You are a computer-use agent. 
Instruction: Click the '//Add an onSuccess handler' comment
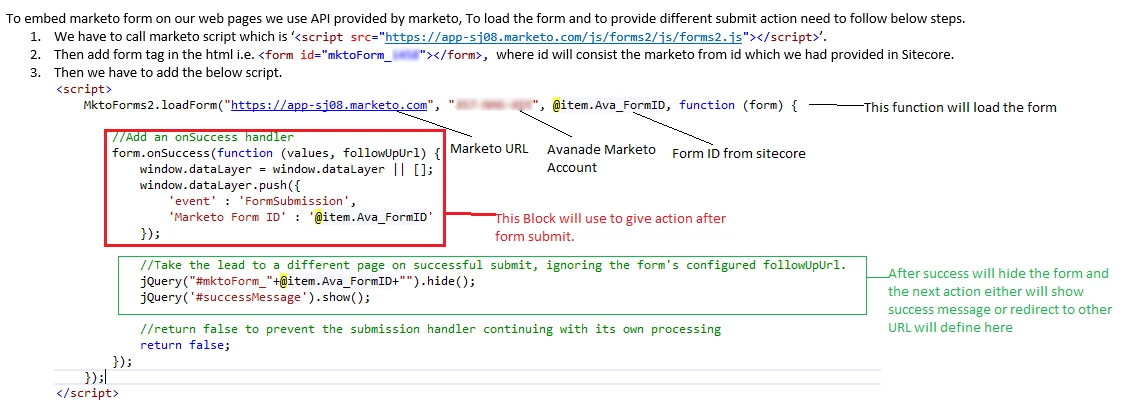coord(203,137)
